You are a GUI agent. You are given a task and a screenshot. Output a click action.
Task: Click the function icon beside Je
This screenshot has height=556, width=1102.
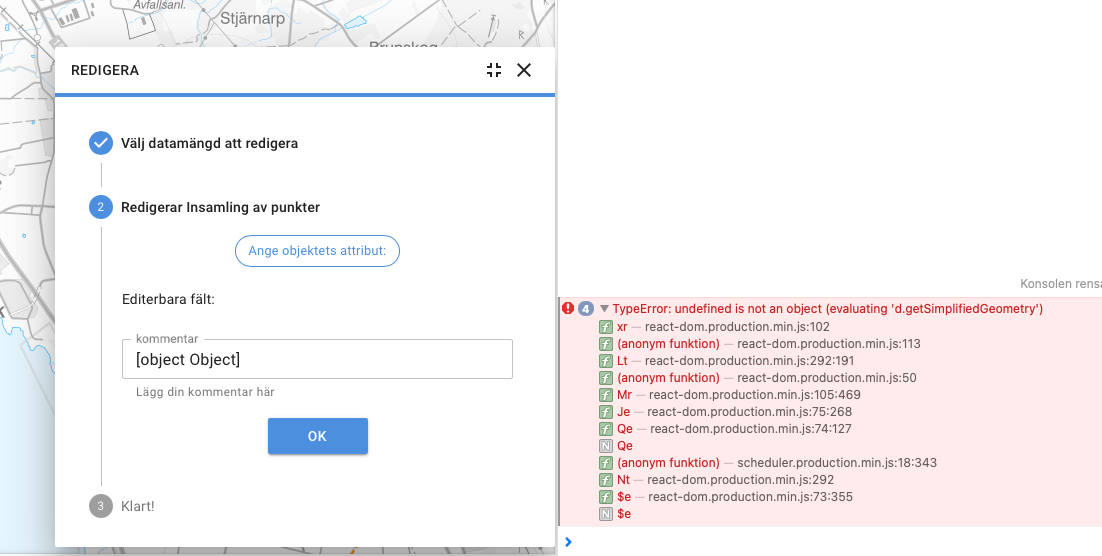(606, 412)
